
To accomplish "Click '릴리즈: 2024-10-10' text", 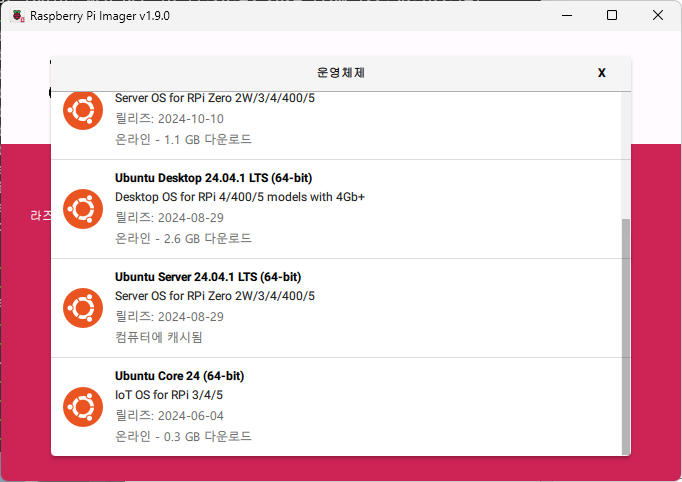I will [x=169, y=119].
